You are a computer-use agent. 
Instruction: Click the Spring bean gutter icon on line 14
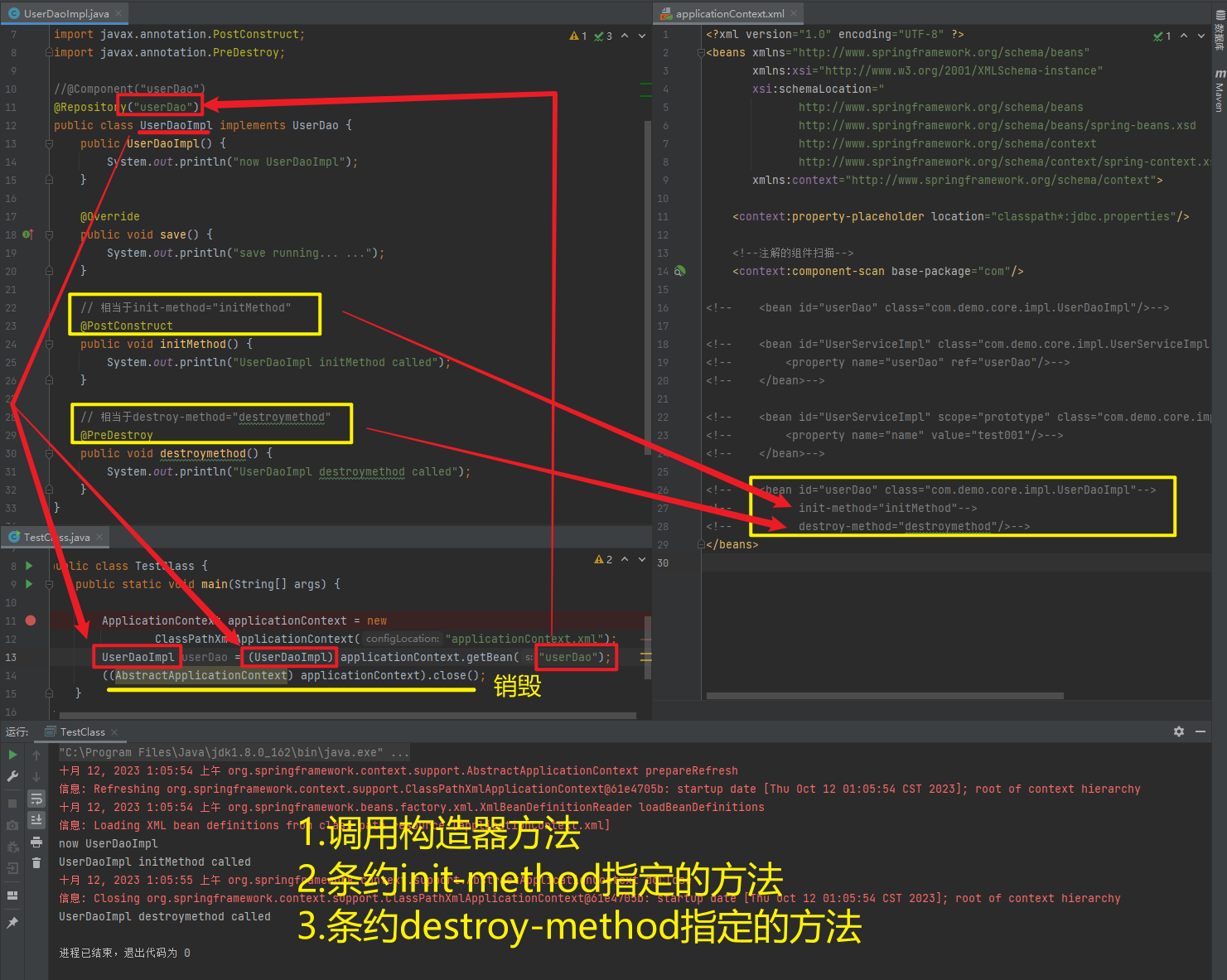pos(680,271)
